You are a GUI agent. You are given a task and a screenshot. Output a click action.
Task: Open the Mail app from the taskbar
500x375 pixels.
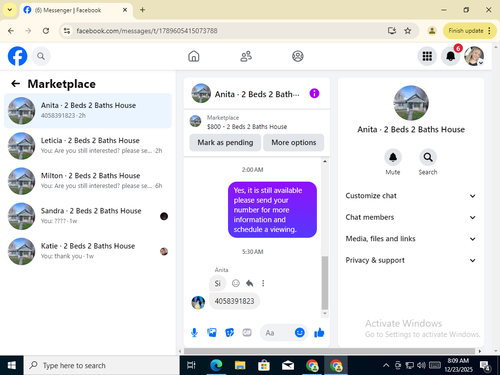[288, 365]
